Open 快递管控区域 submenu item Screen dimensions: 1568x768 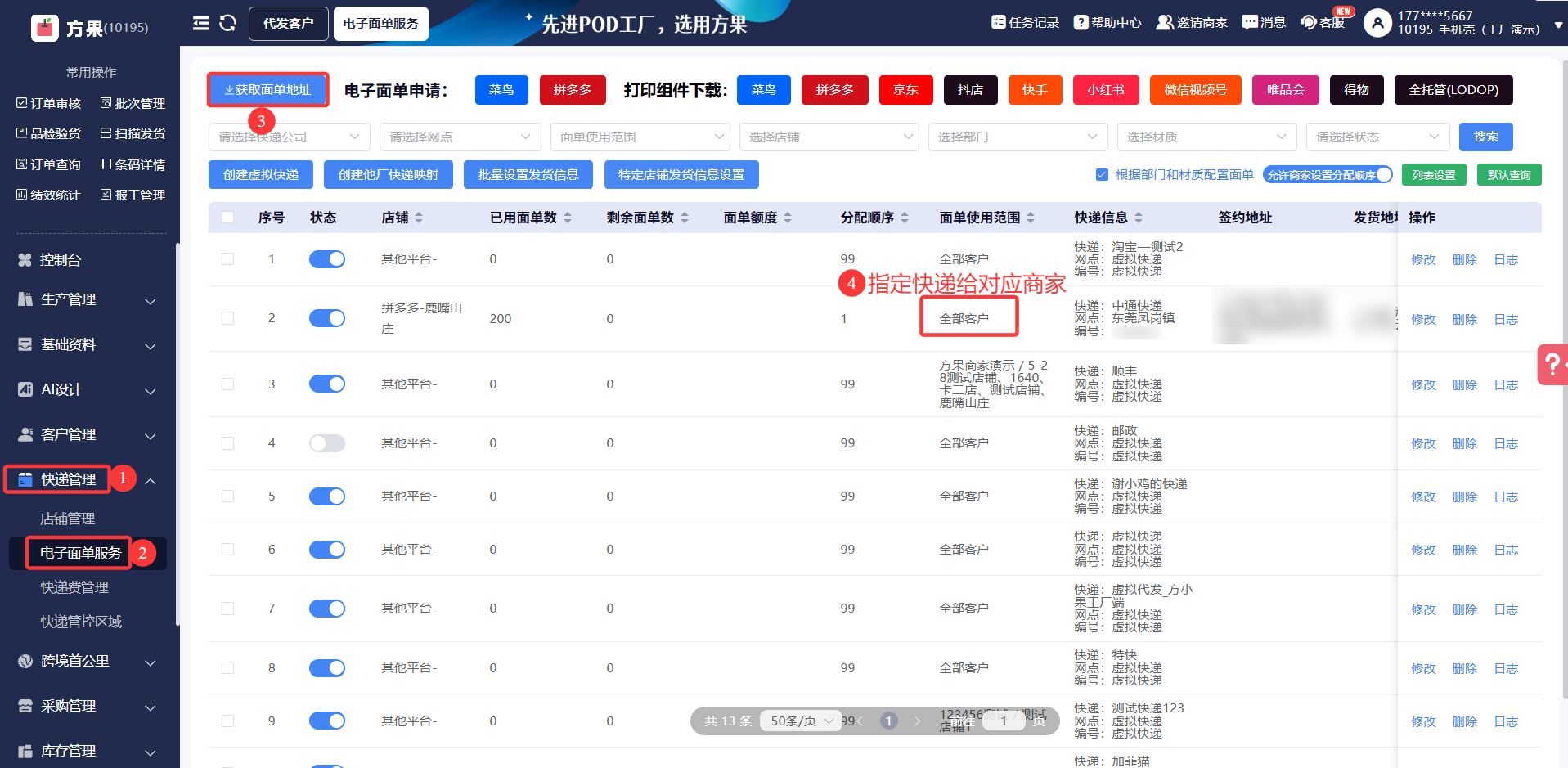[81, 622]
